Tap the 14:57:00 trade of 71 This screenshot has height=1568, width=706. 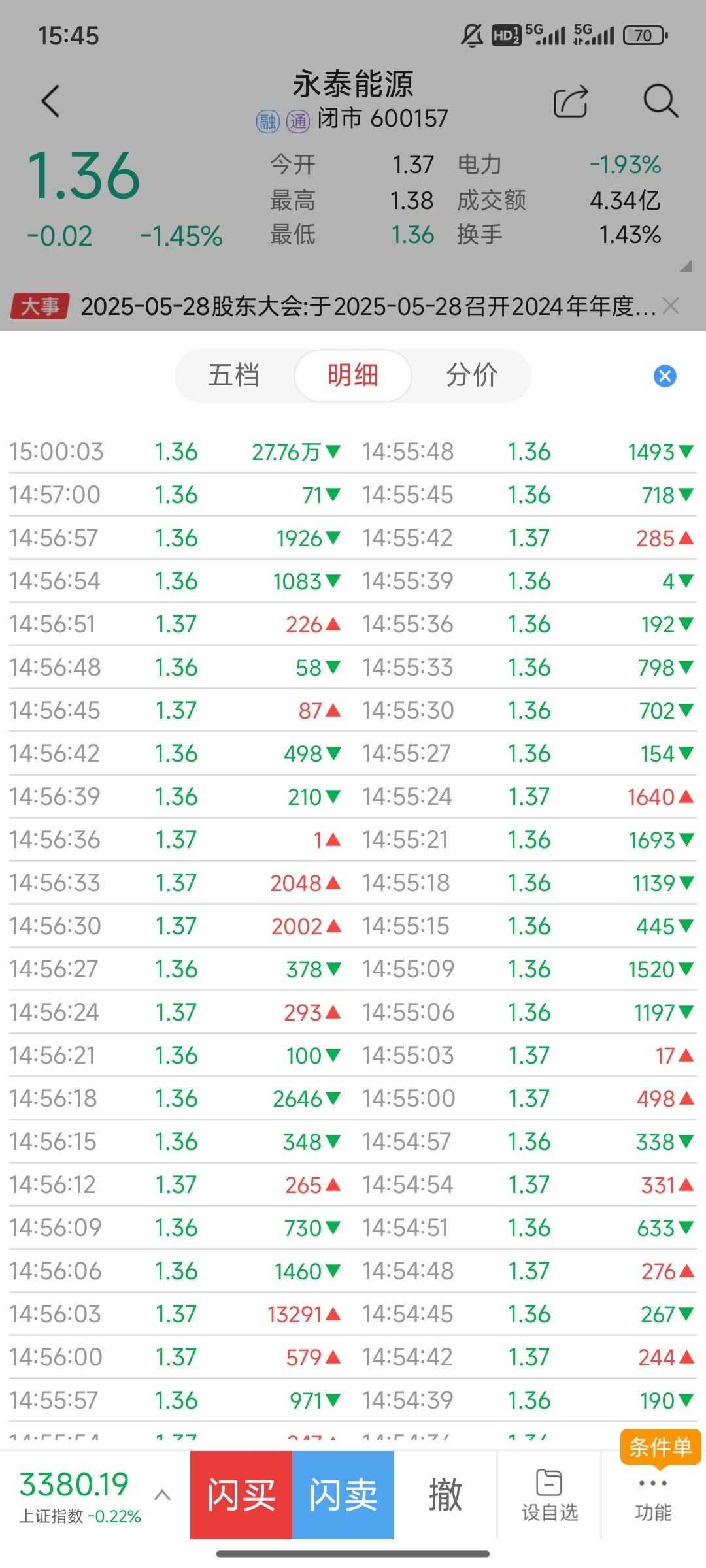(175, 495)
